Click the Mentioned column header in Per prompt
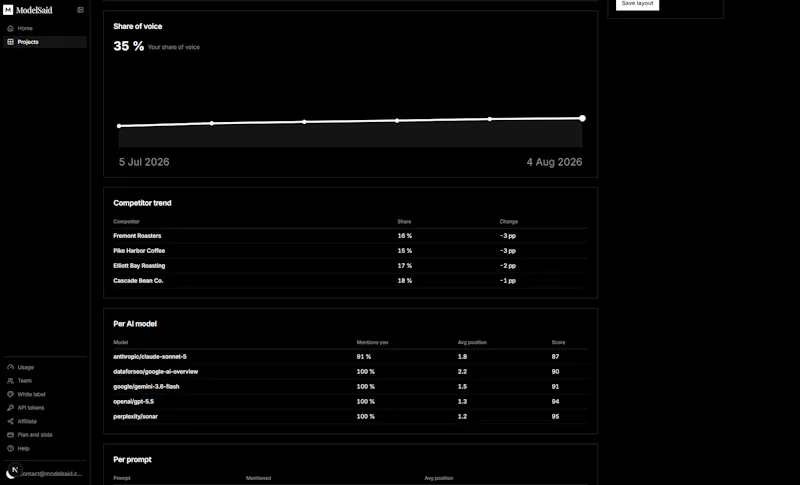800x485 pixels. point(258,478)
